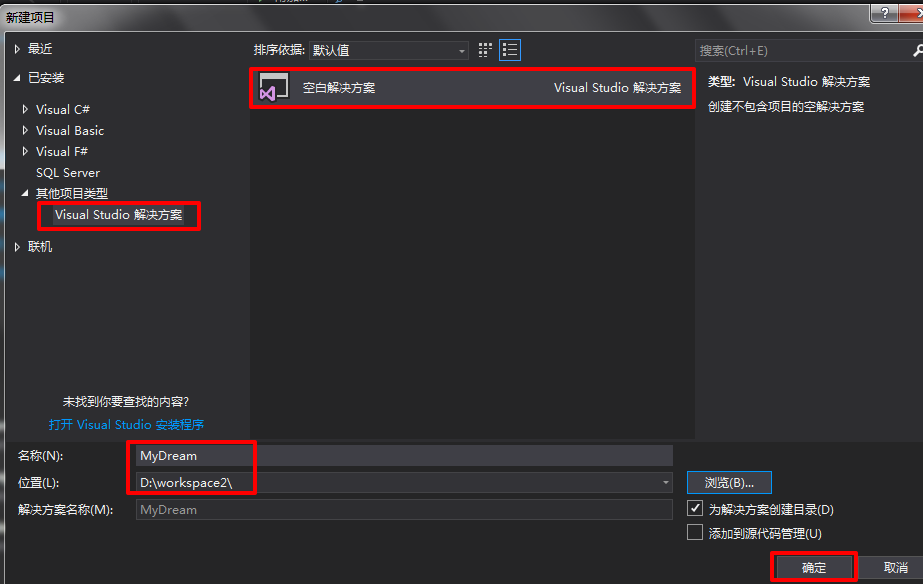The height and width of the screenshot is (584, 923).
Task: Select 其他项目类型 category label
Action: pyautogui.click(x=72, y=194)
